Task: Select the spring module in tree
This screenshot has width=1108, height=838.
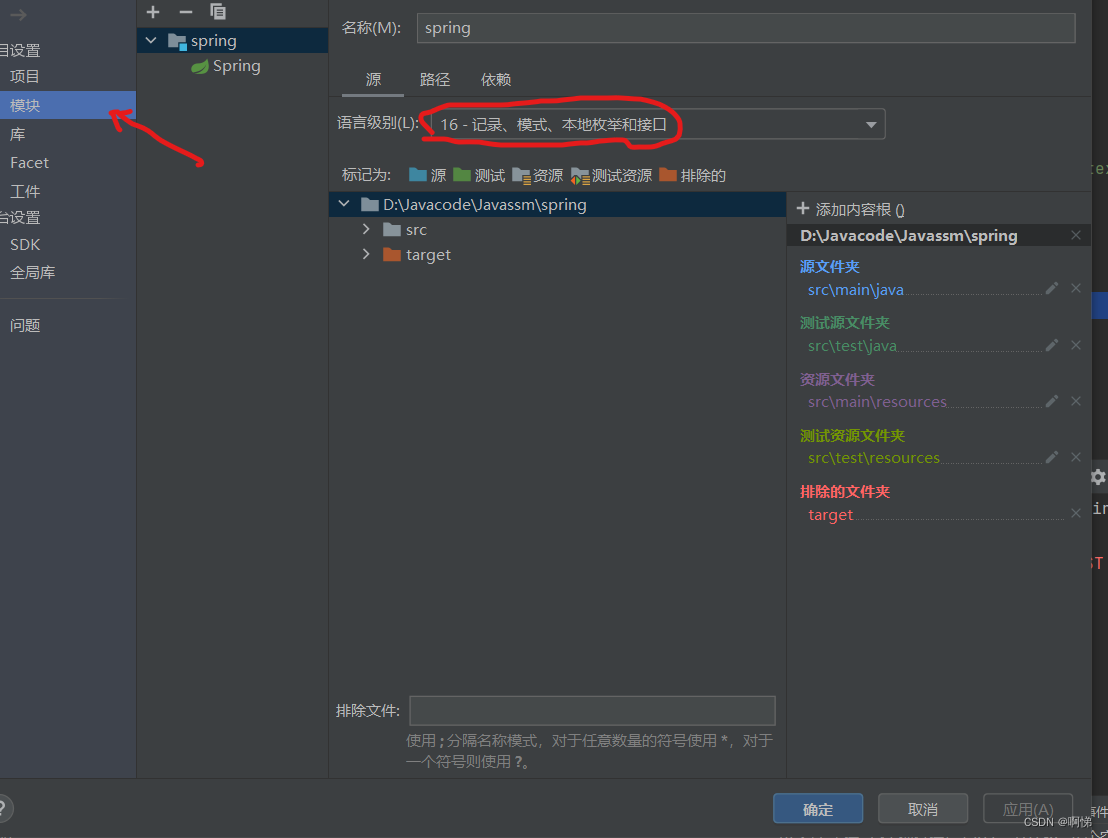Action: click(x=232, y=40)
